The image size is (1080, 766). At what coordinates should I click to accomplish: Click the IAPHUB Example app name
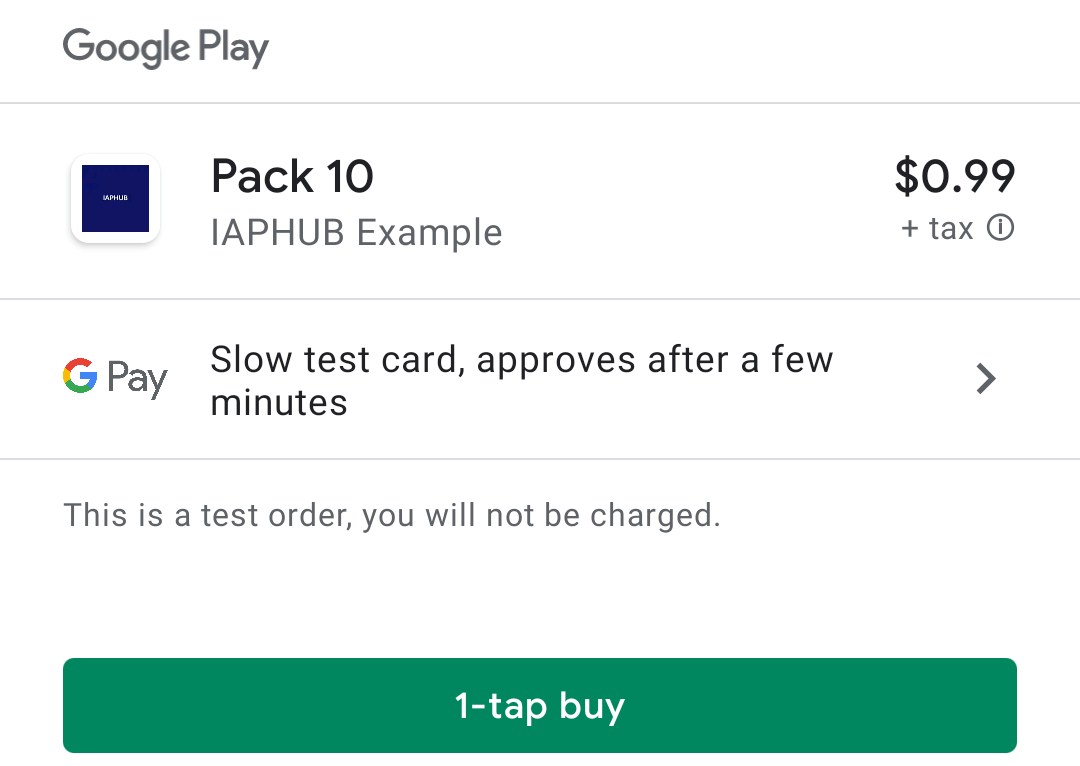[x=356, y=233]
